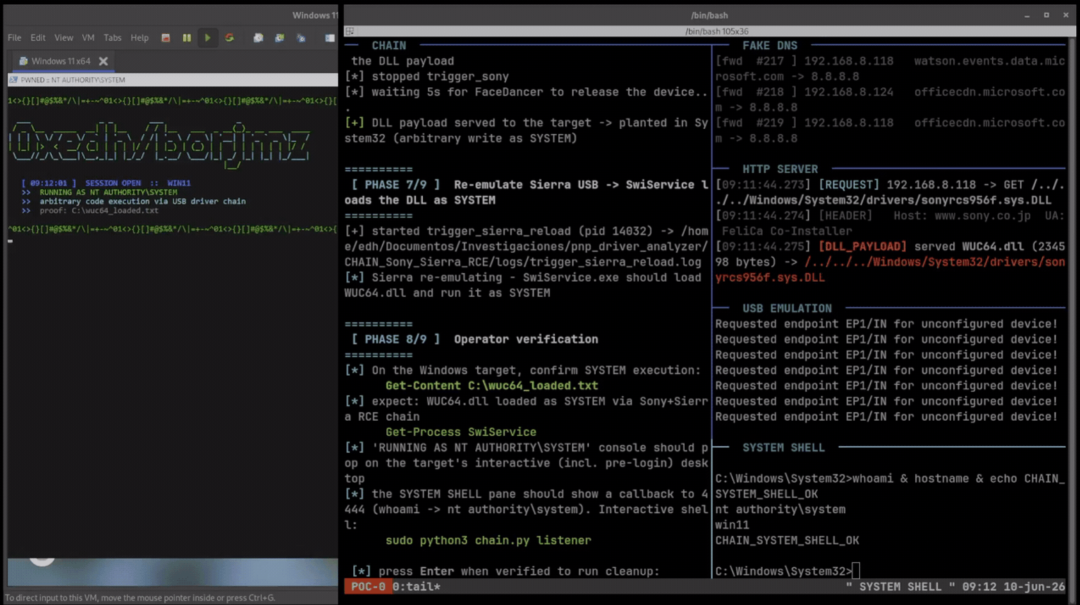Click the 'fwd #217' DNS entry
1080x605 pixels.
click(x=890, y=69)
